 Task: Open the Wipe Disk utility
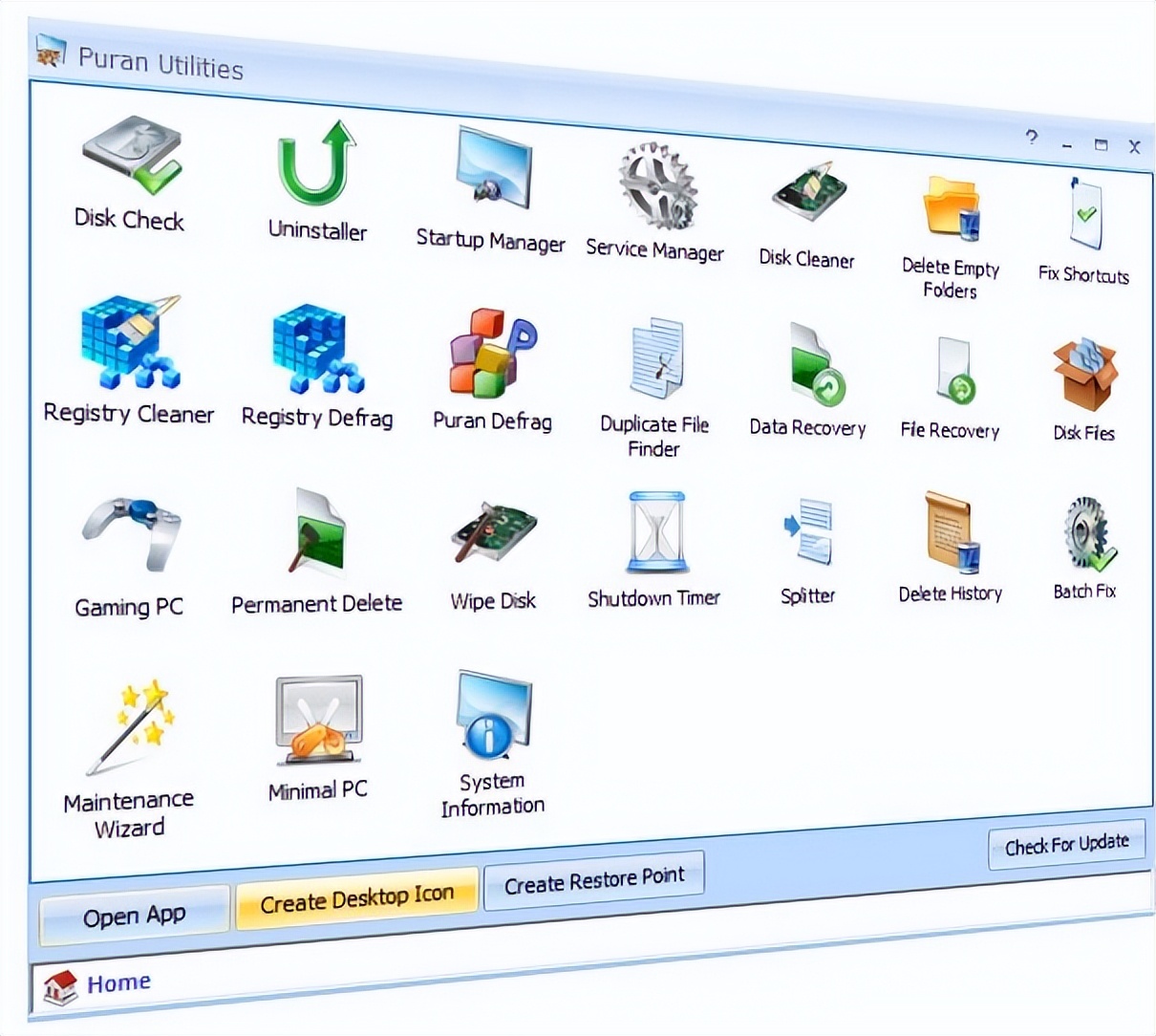pos(491,535)
